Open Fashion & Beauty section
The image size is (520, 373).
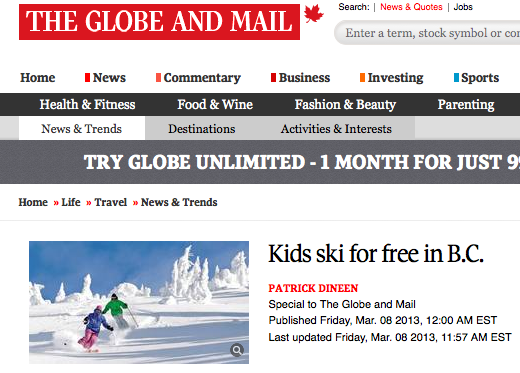click(x=345, y=105)
